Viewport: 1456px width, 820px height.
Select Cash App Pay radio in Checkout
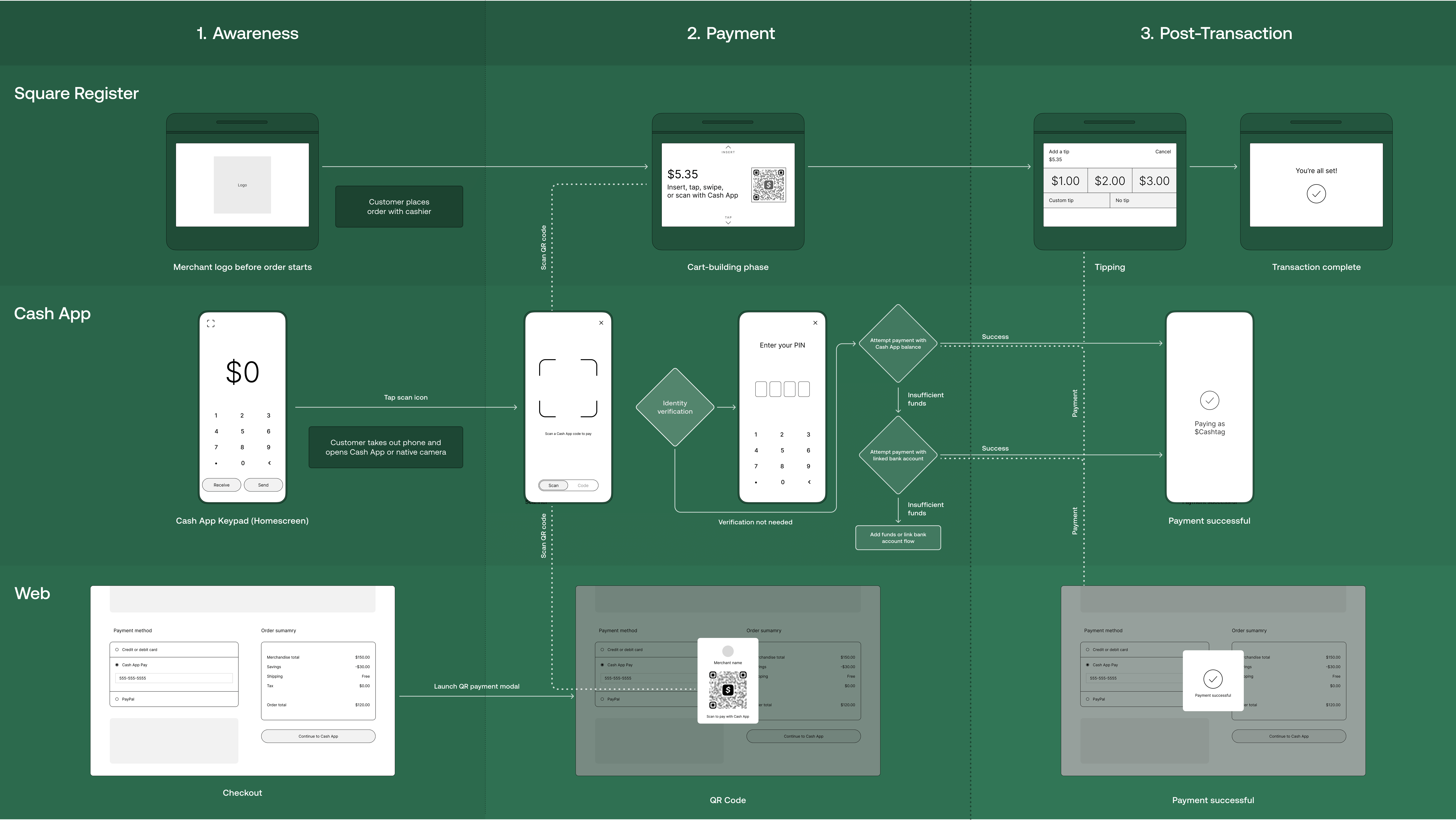click(x=117, y=665)
